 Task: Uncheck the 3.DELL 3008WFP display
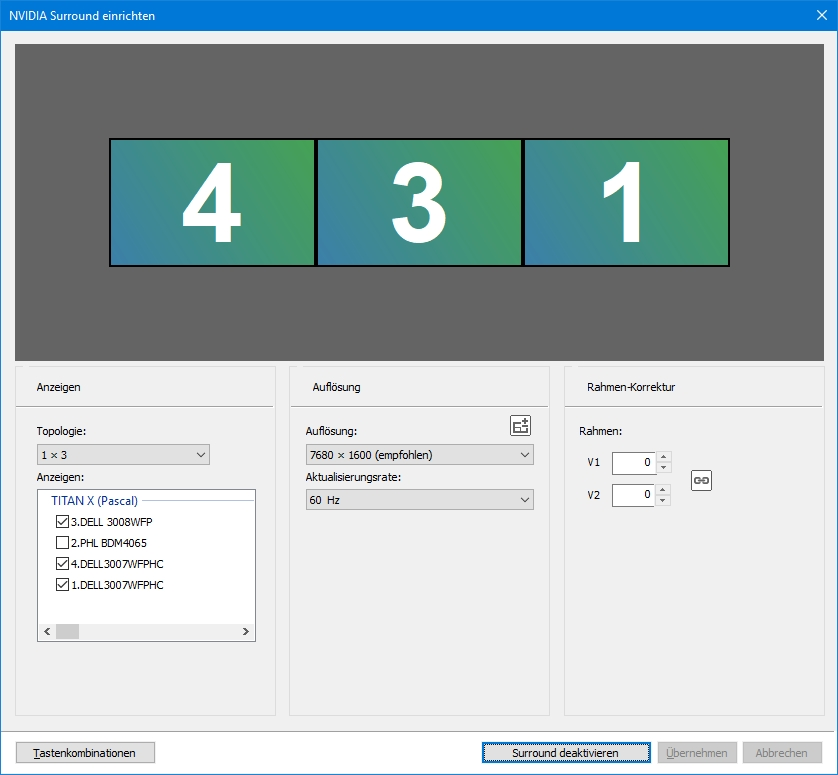(62, 522)
